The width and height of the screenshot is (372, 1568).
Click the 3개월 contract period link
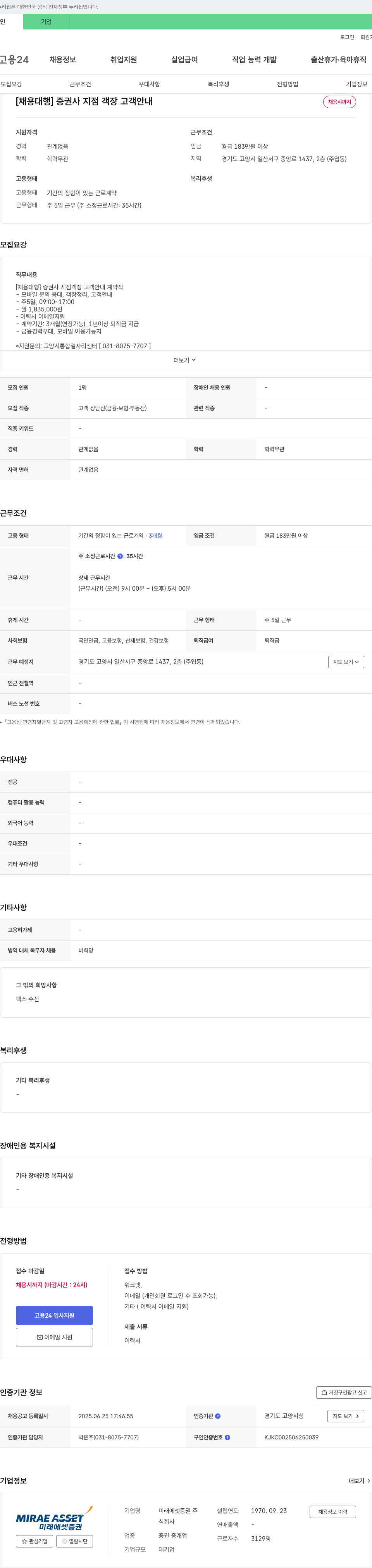pyautogui.click(x=155, y=536)
